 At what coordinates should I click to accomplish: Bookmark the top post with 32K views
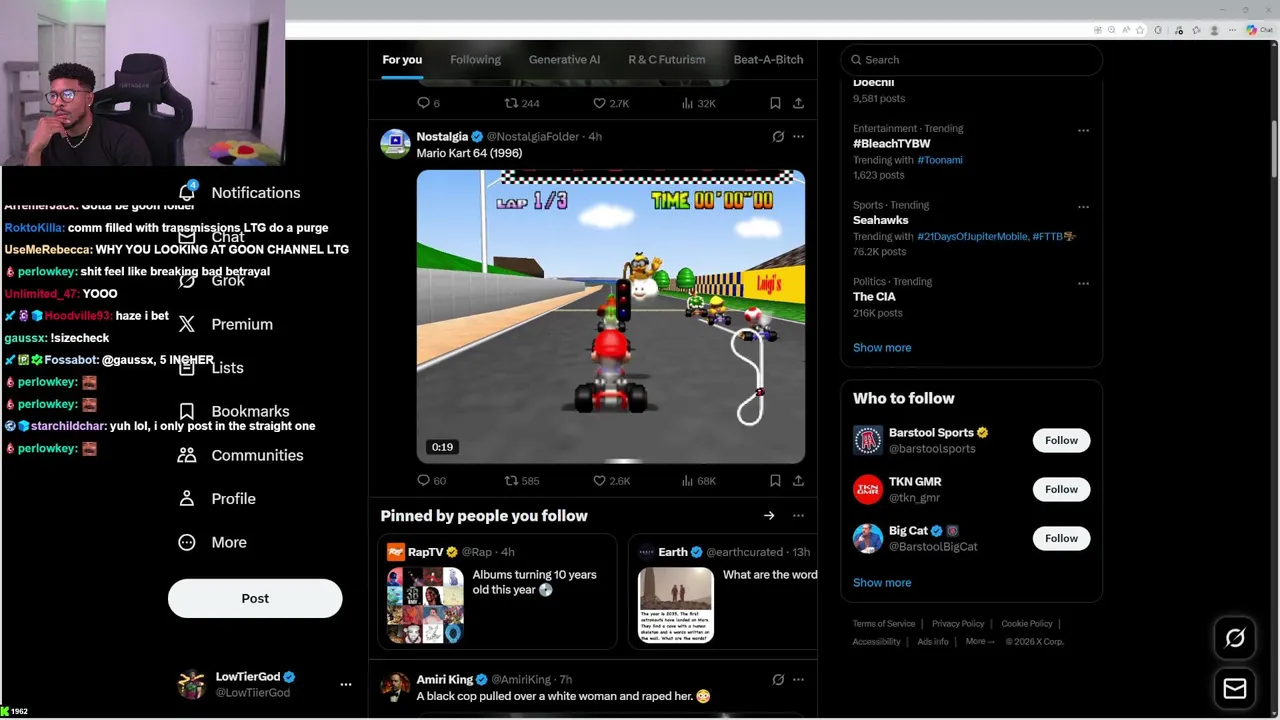tap(775, 103)
